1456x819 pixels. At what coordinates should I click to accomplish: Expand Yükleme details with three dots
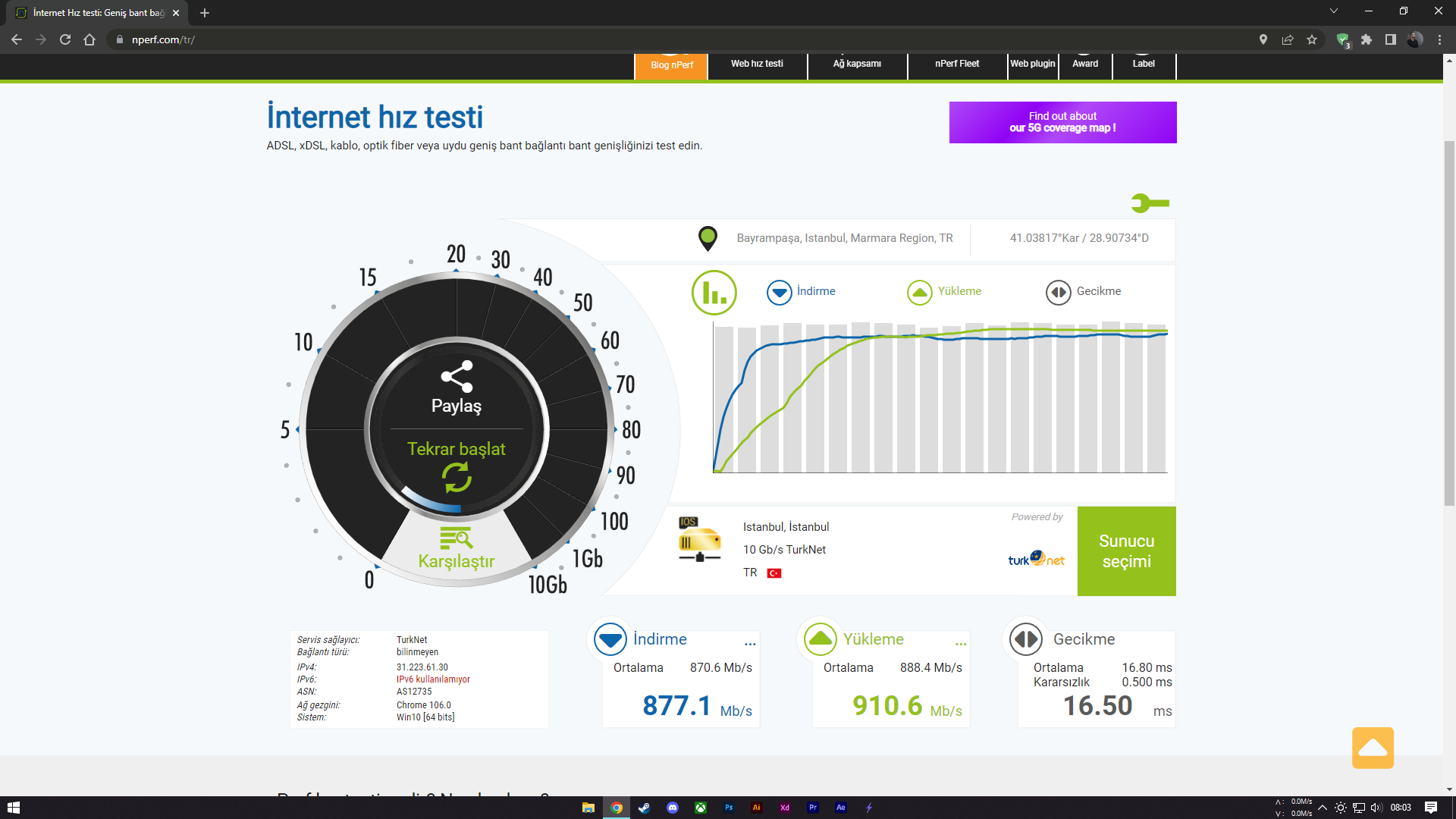click(x=961, y=644)
